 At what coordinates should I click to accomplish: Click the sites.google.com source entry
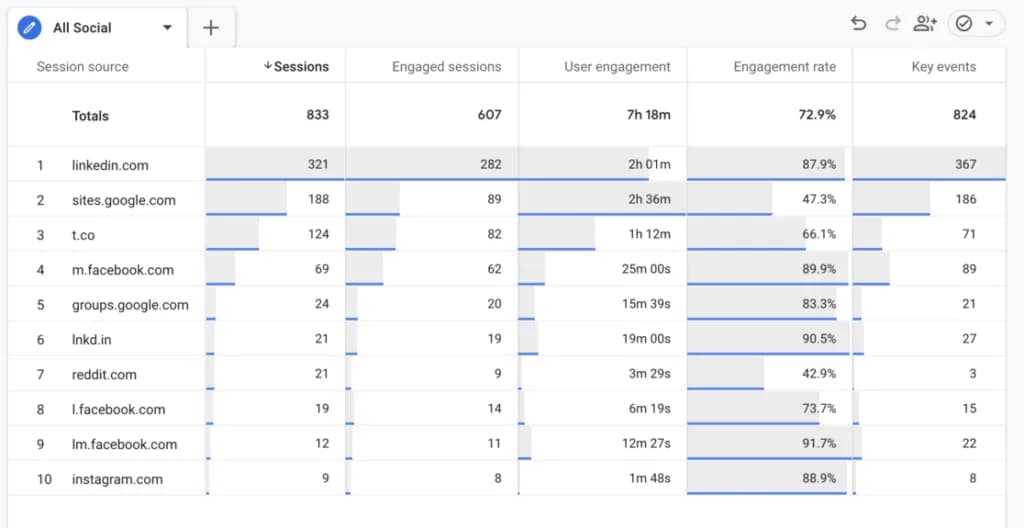[123, 200]
